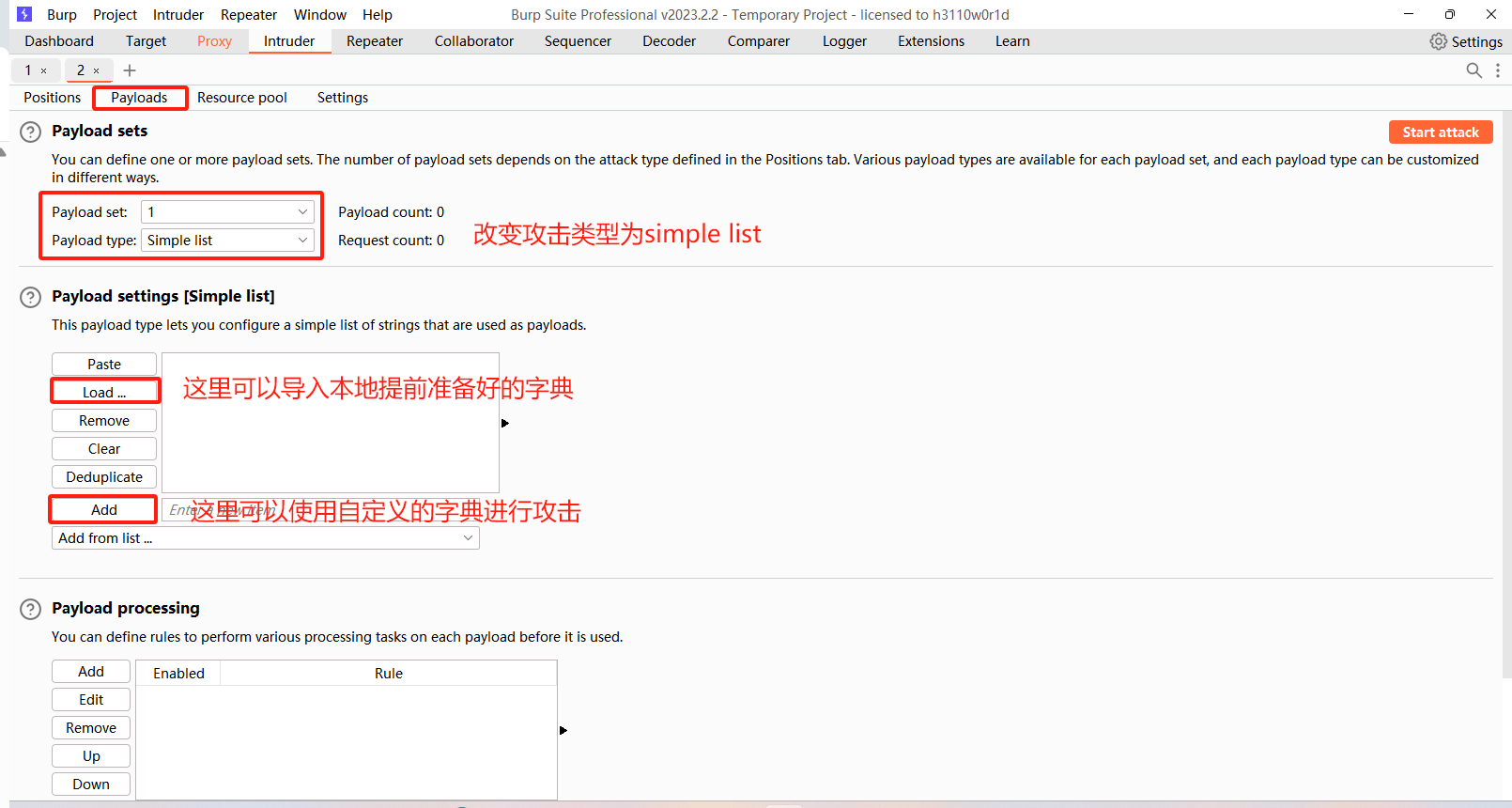Open the Extensions tab
Screen dimensions: 1512x808
pyautogui.click(x=931, y=41)
